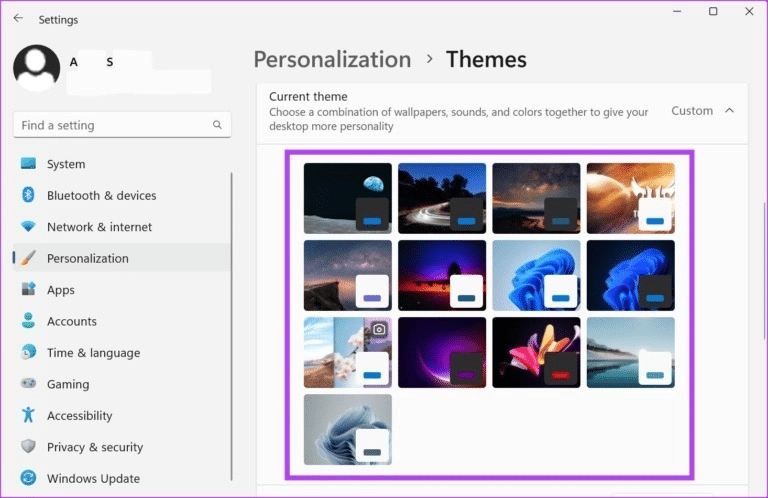Select the purple Glow arc theme
The height and width of the screenshot is (498, 768).
[442, 353]
